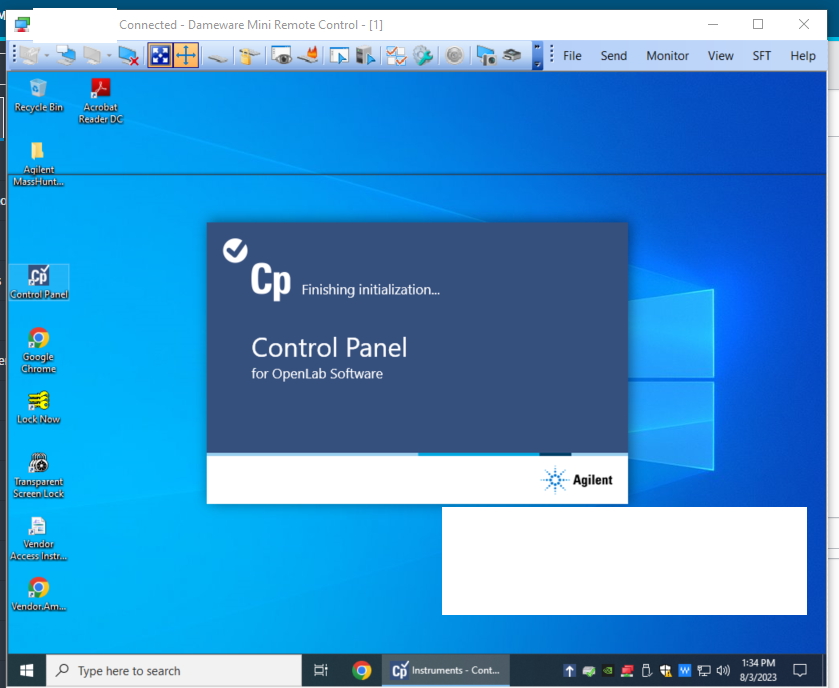Select the Google Chrome desktop shortcut
839x688 pixels.
(x=39, y=350)
